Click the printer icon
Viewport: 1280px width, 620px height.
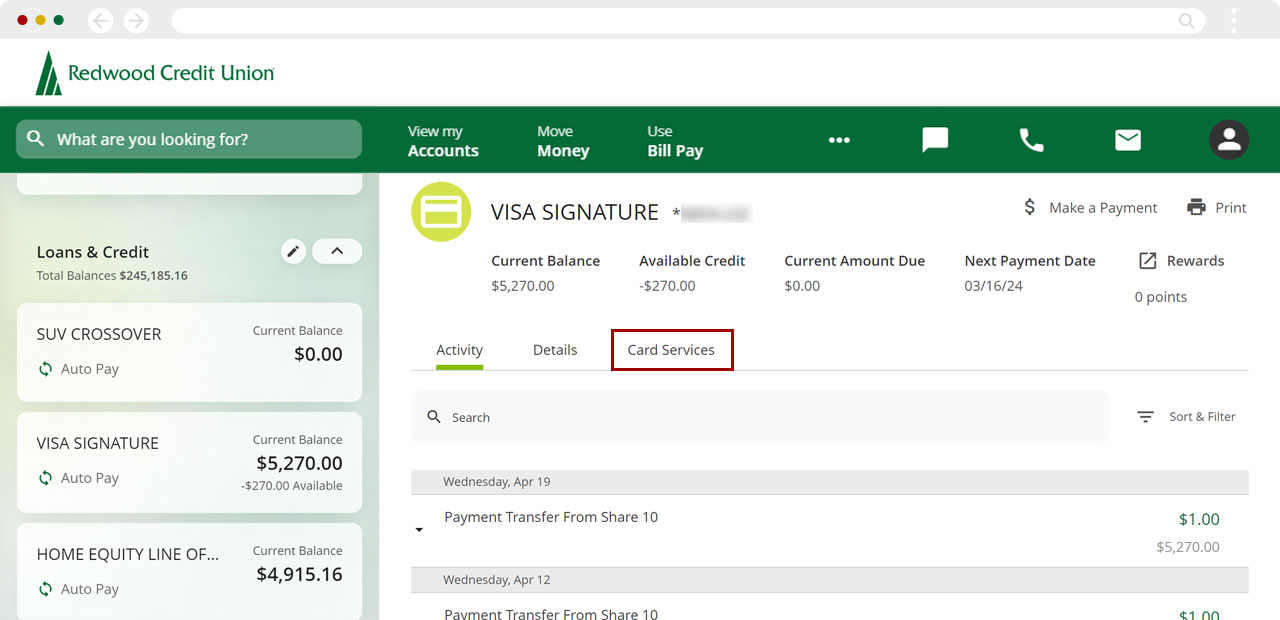coord(1196,207)
